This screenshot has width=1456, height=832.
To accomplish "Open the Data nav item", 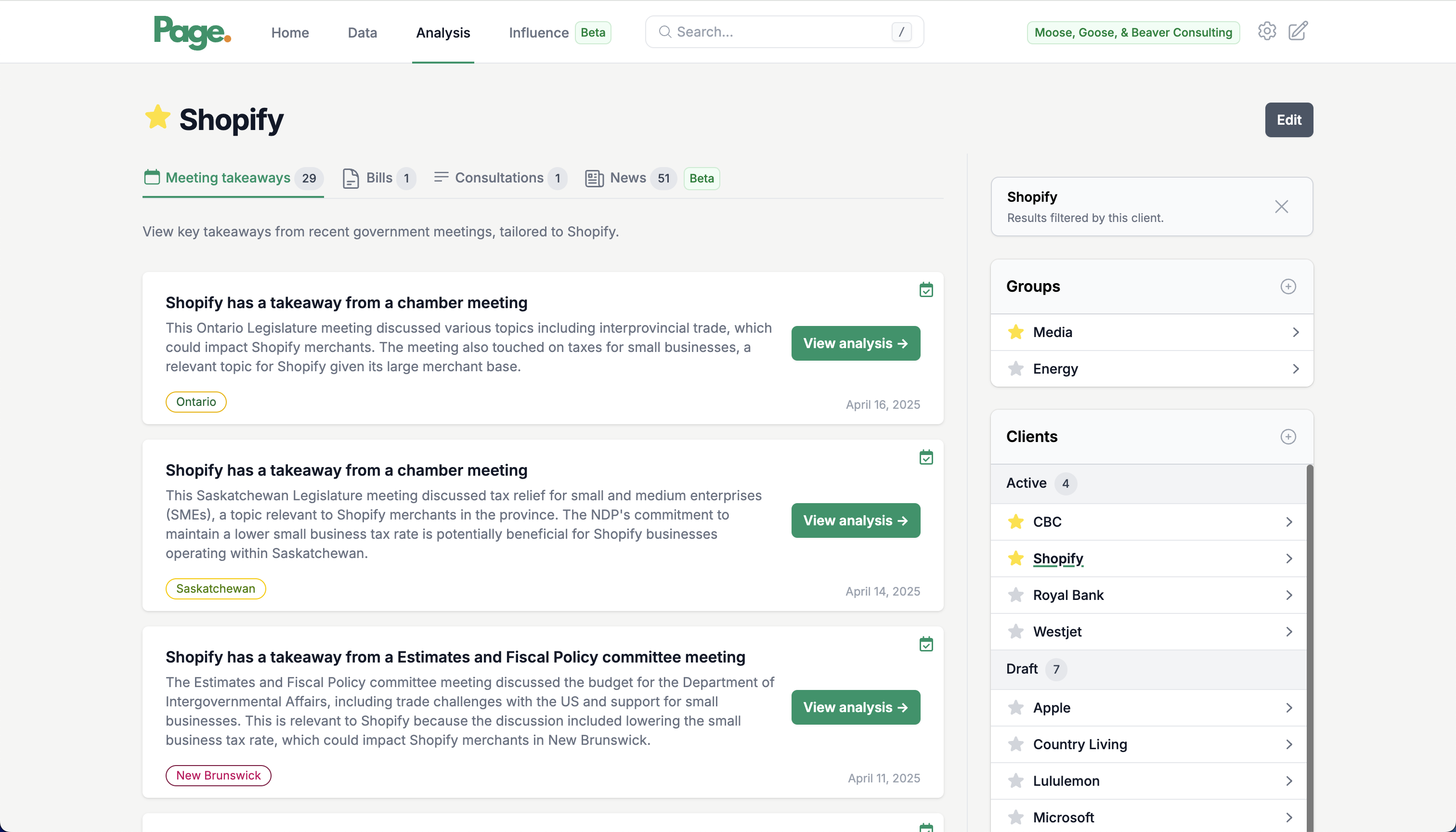I will [362, 33].
